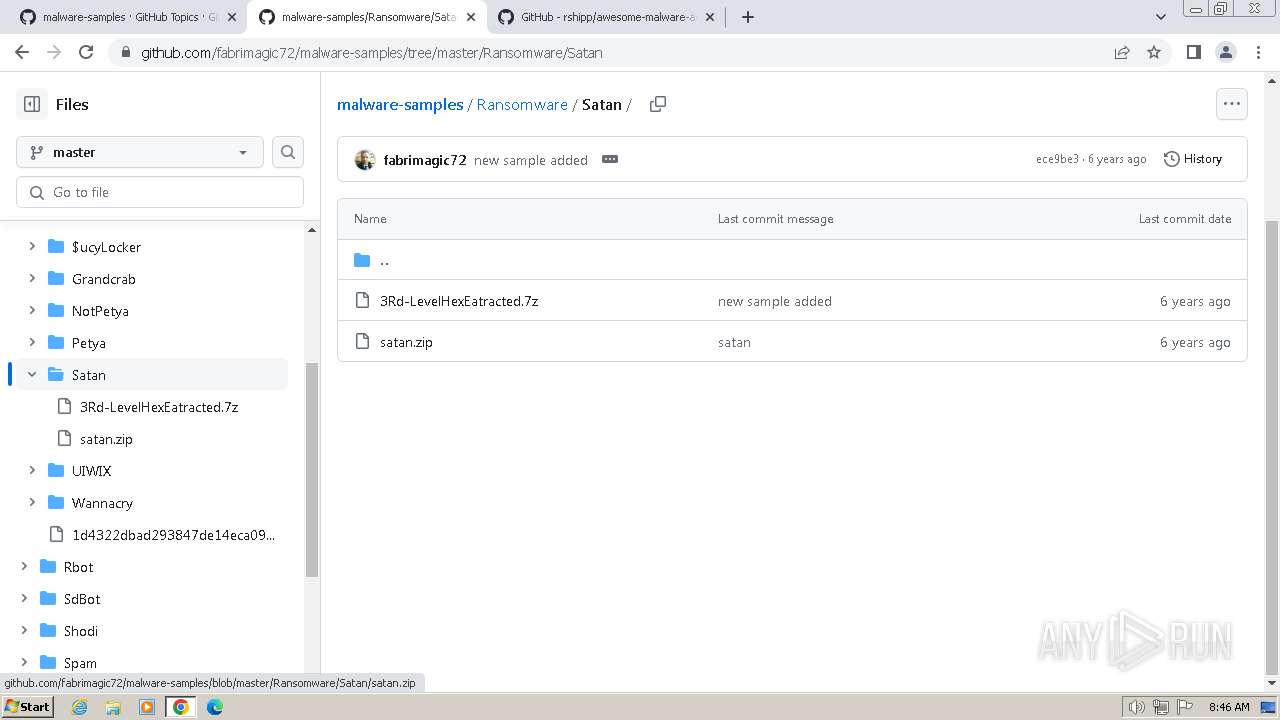View site information lock icon

(126, 53)
